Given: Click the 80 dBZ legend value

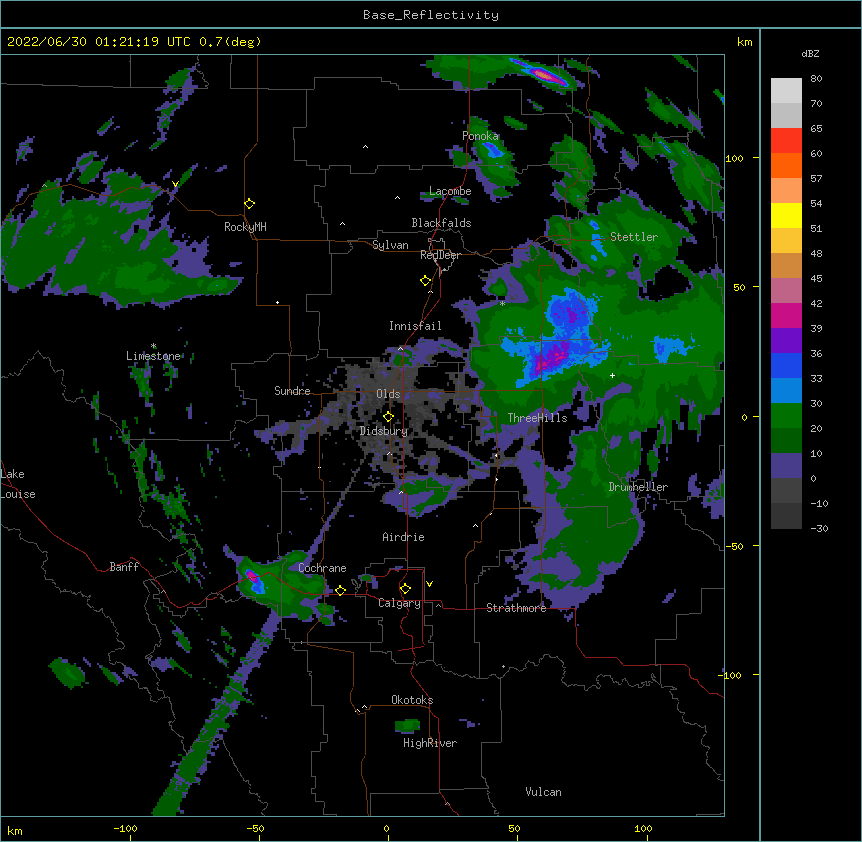Looking at the screenshot, I should click(816, 79).
